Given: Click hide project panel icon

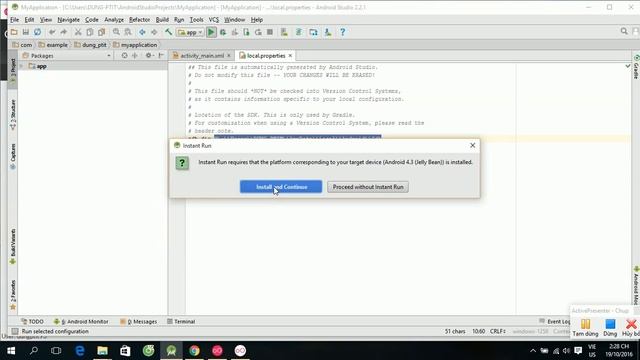Looking at the screenshot, I should pyautogui.click(x=161, y=56).
